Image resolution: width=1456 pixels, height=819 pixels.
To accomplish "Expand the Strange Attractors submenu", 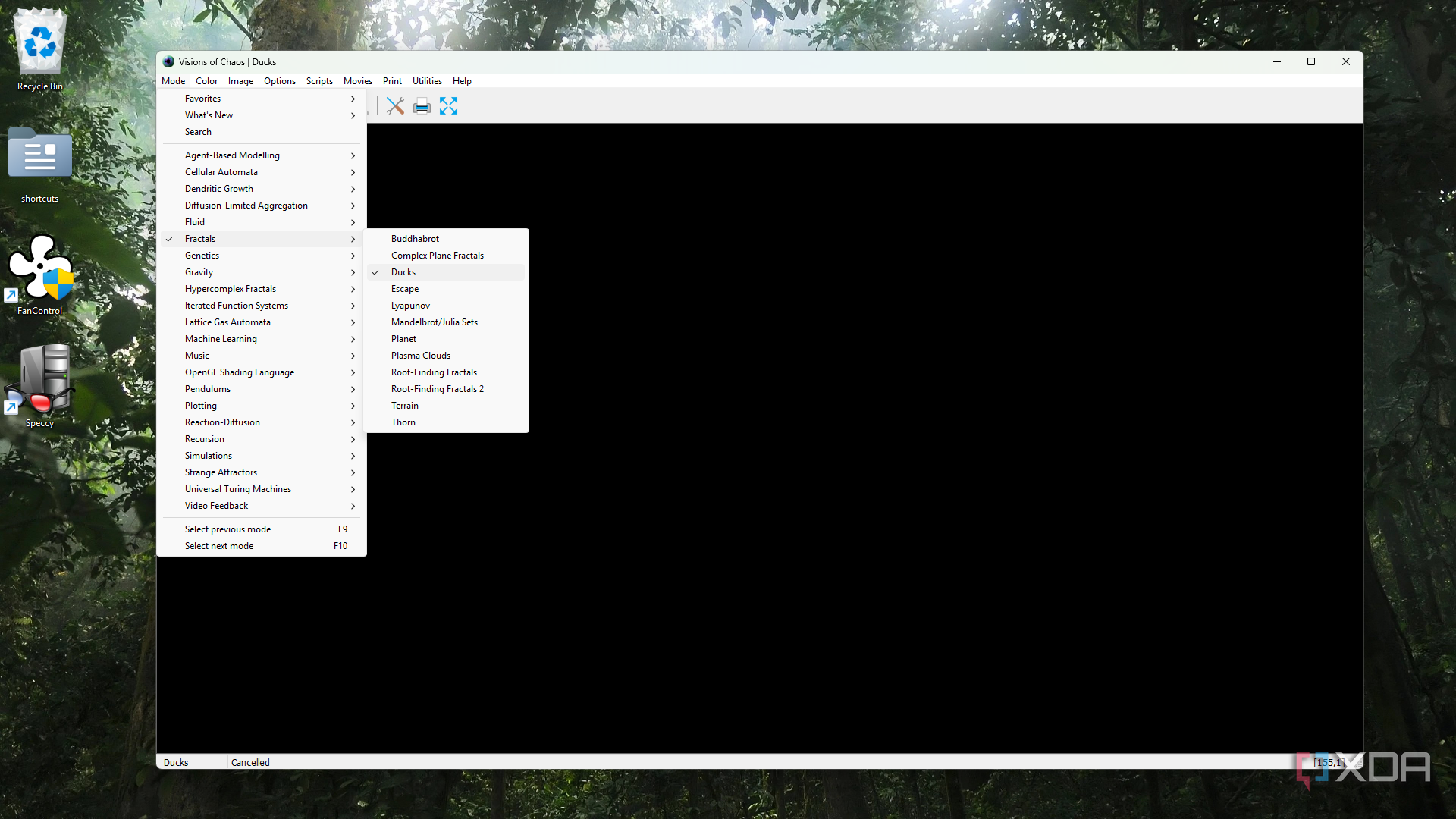I will click(262, 472).
